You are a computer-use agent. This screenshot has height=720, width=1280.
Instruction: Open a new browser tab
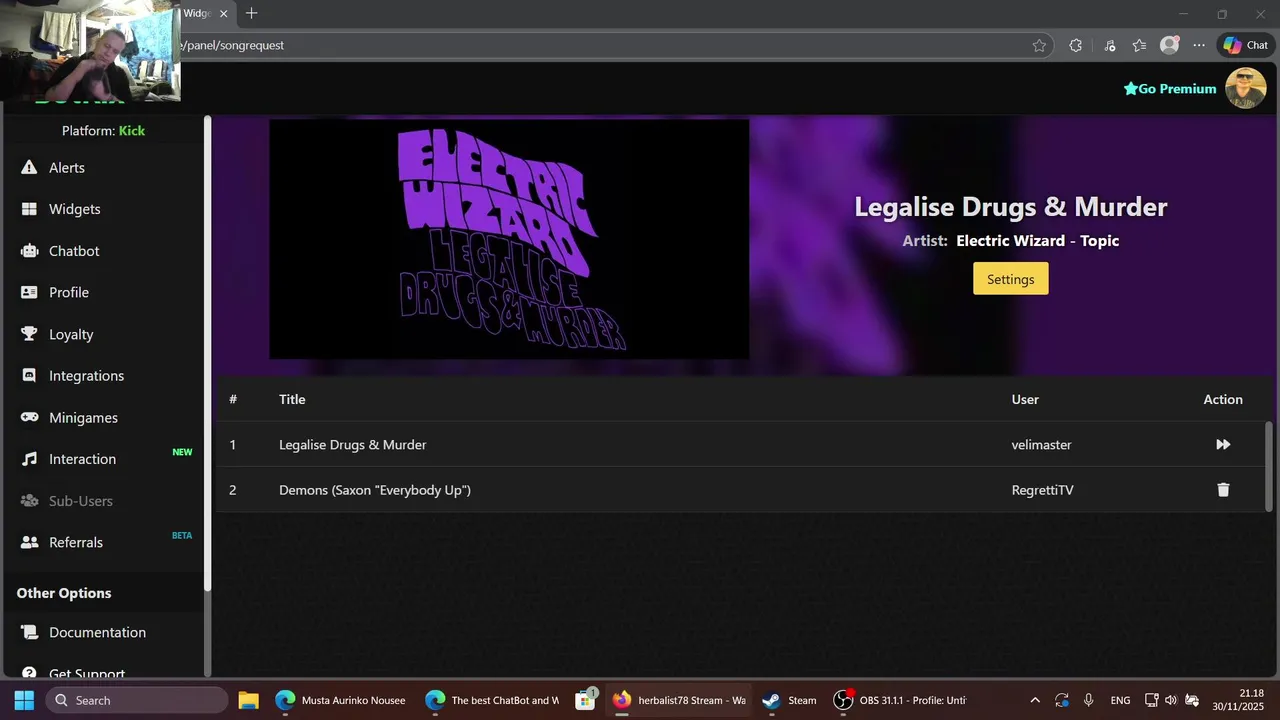251,13
